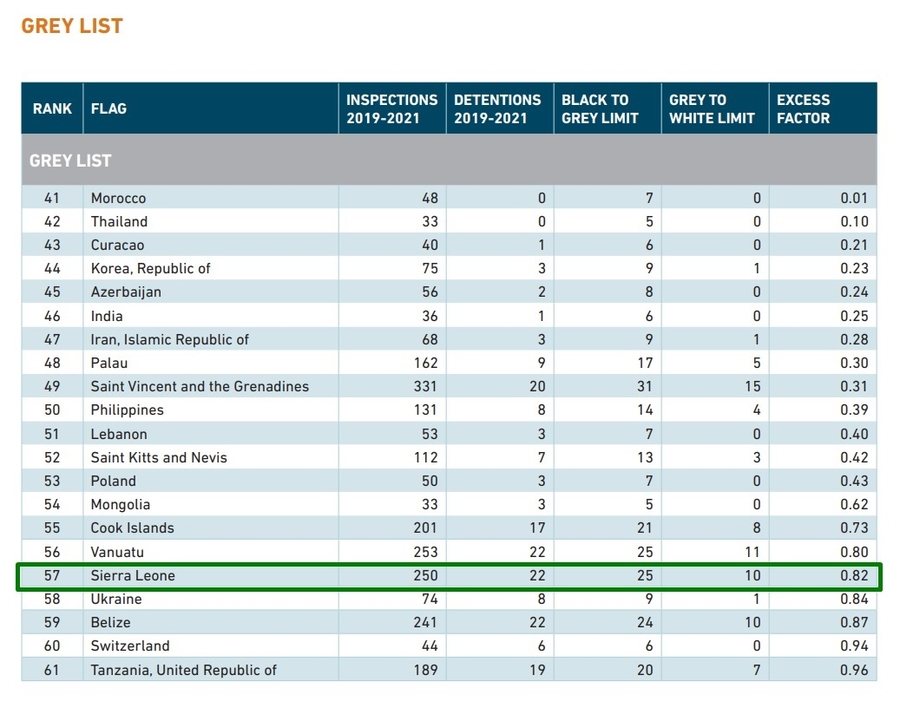Click Cook Islands' detentions value 17
The image size is (900, 708).
(536, 528)
